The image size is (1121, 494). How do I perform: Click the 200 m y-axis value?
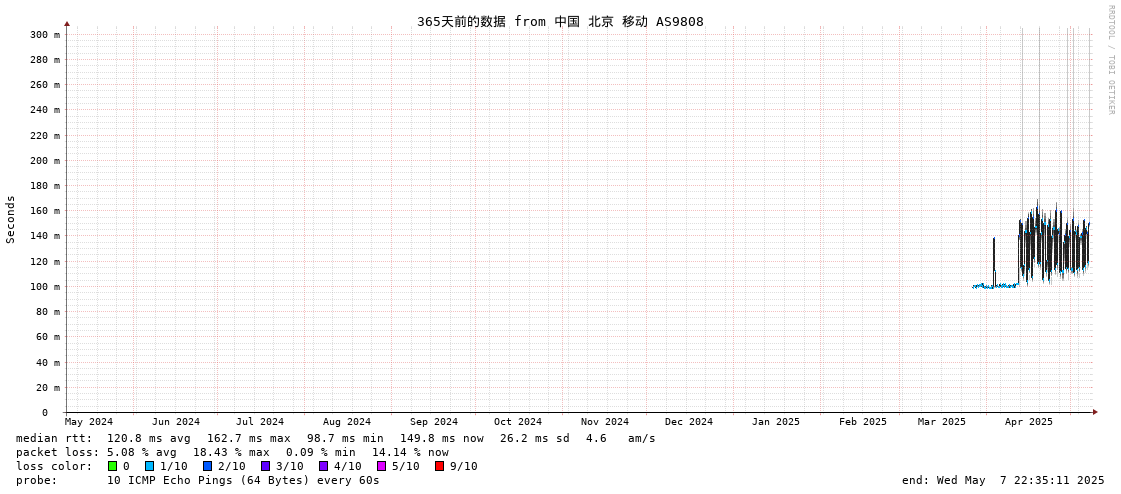[x=45, y=160]
